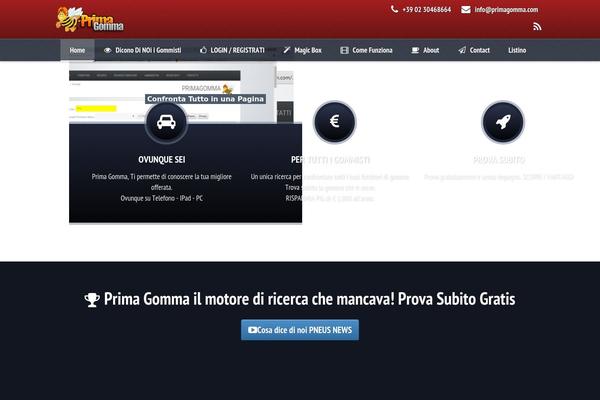
Task: Click the envelope email icon
Action: click(x=466, y=10)
